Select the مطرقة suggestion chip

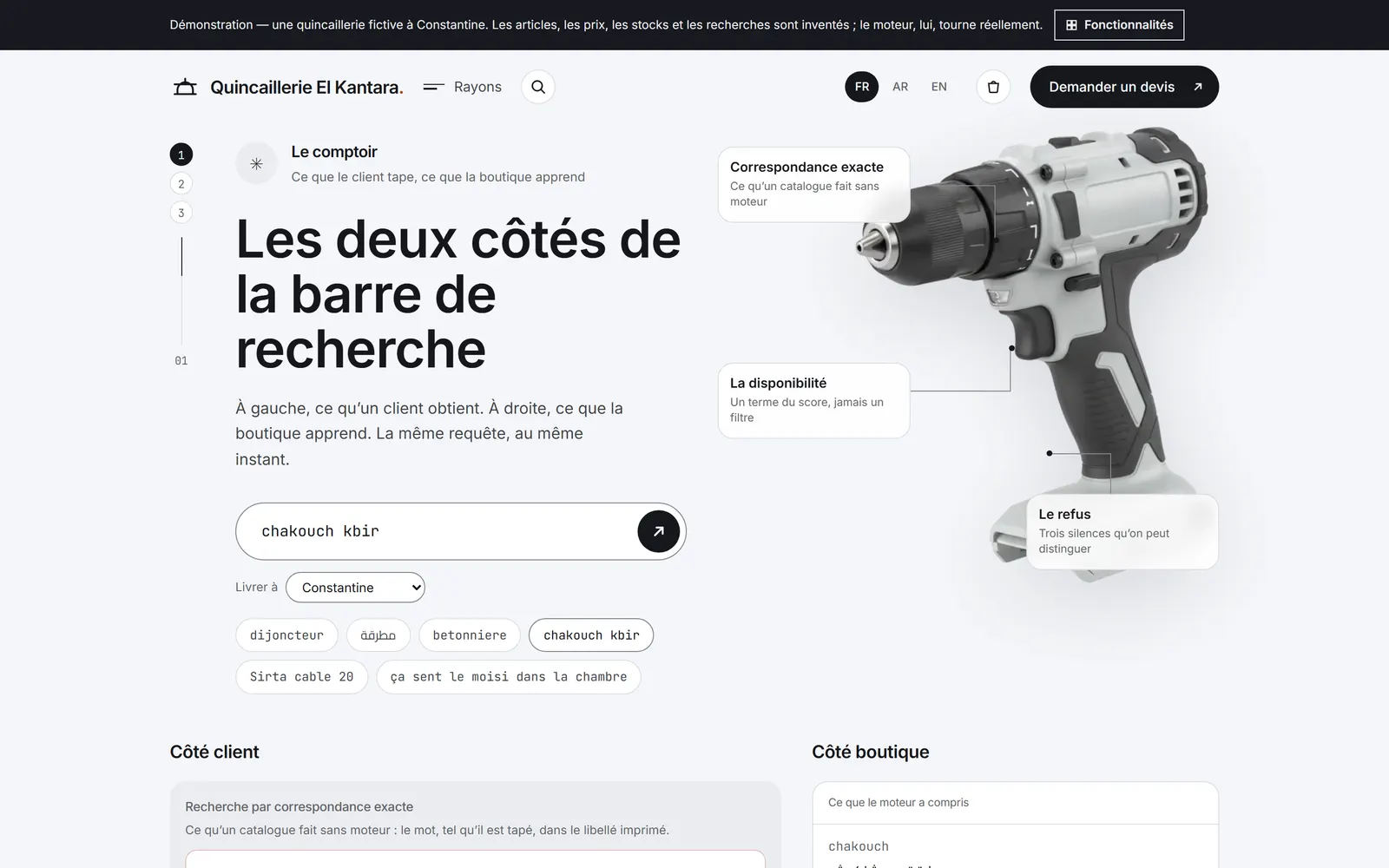[x=378, y=635]
